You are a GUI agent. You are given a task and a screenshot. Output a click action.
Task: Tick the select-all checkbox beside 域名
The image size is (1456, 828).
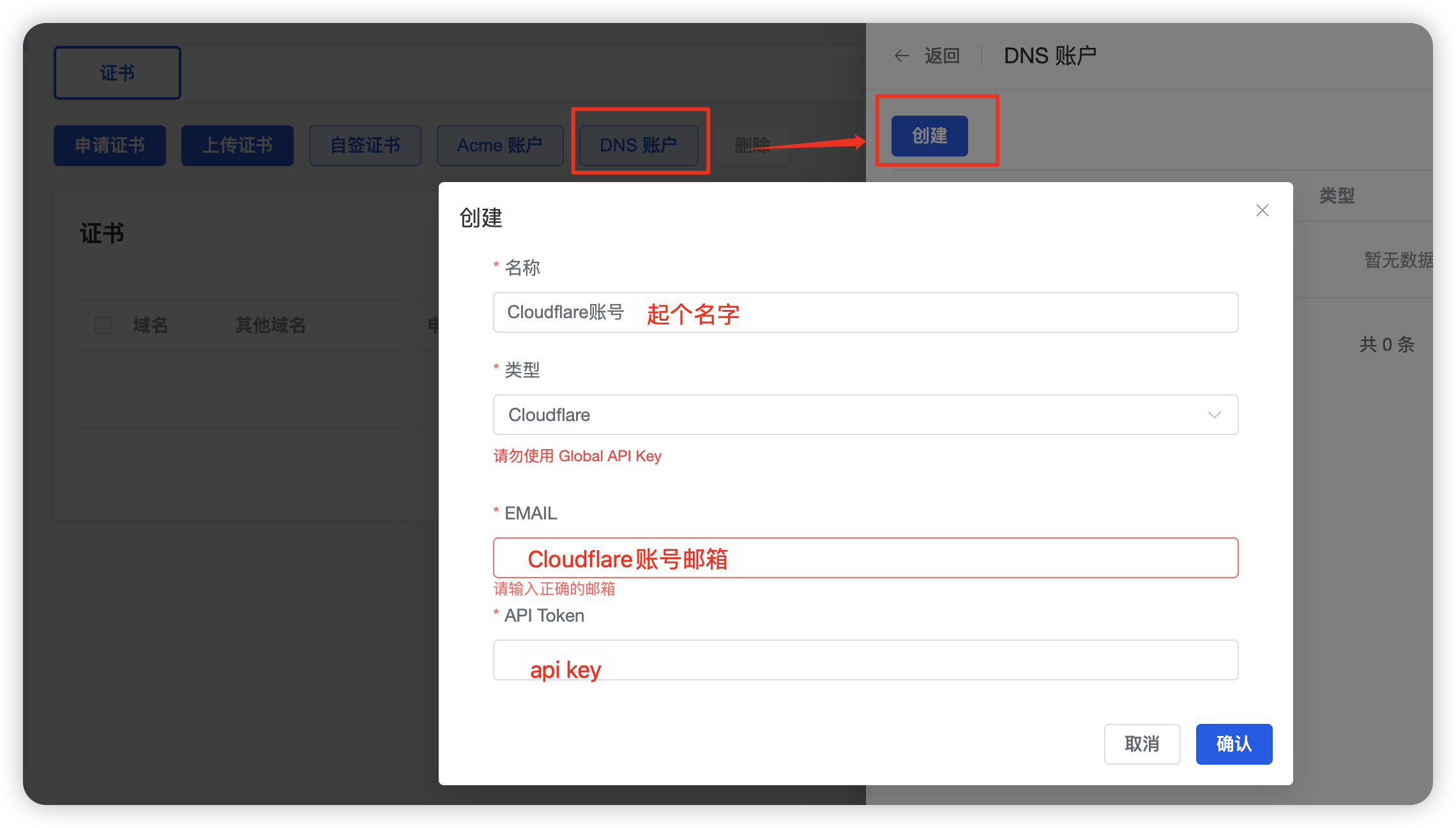[x=103, y=325]
